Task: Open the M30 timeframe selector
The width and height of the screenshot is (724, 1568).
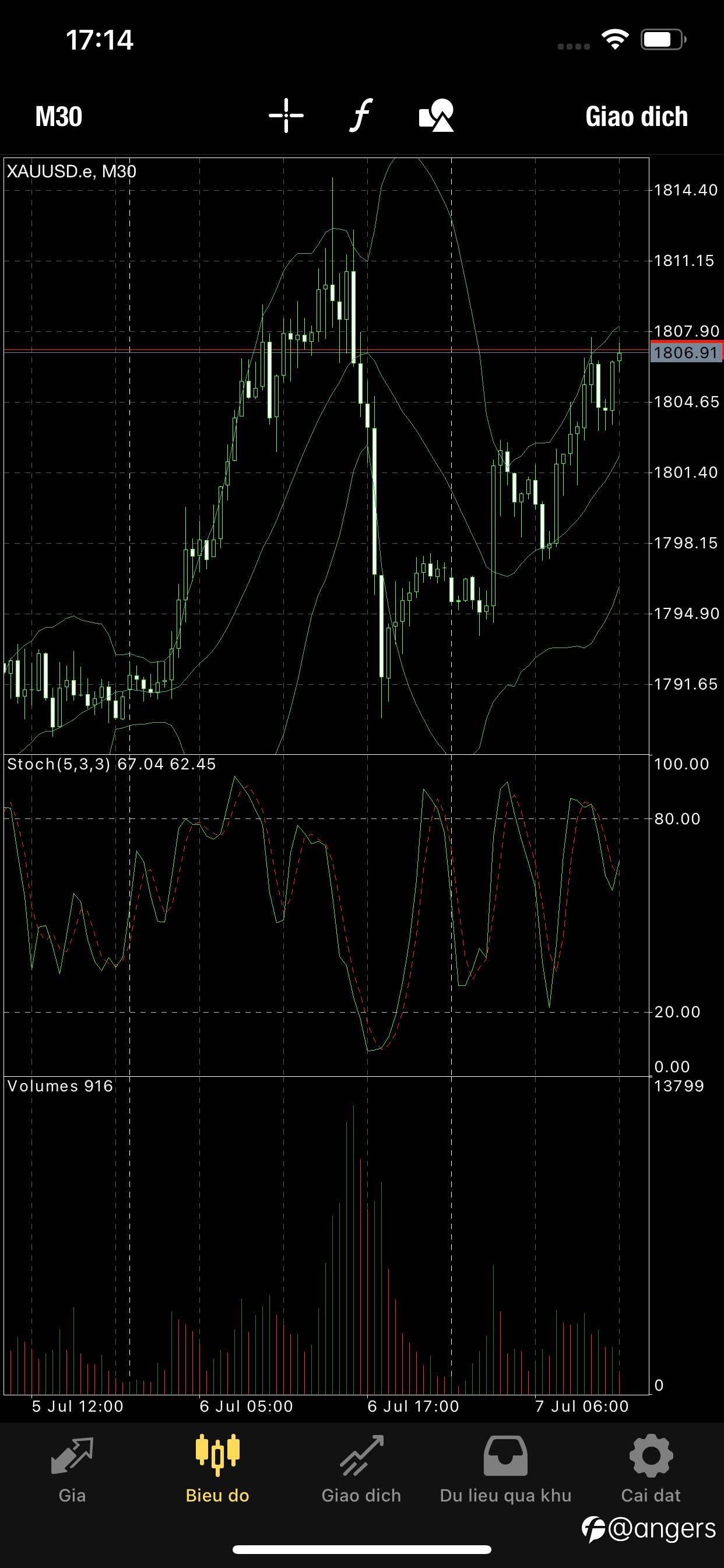Action: pos(58,116)
